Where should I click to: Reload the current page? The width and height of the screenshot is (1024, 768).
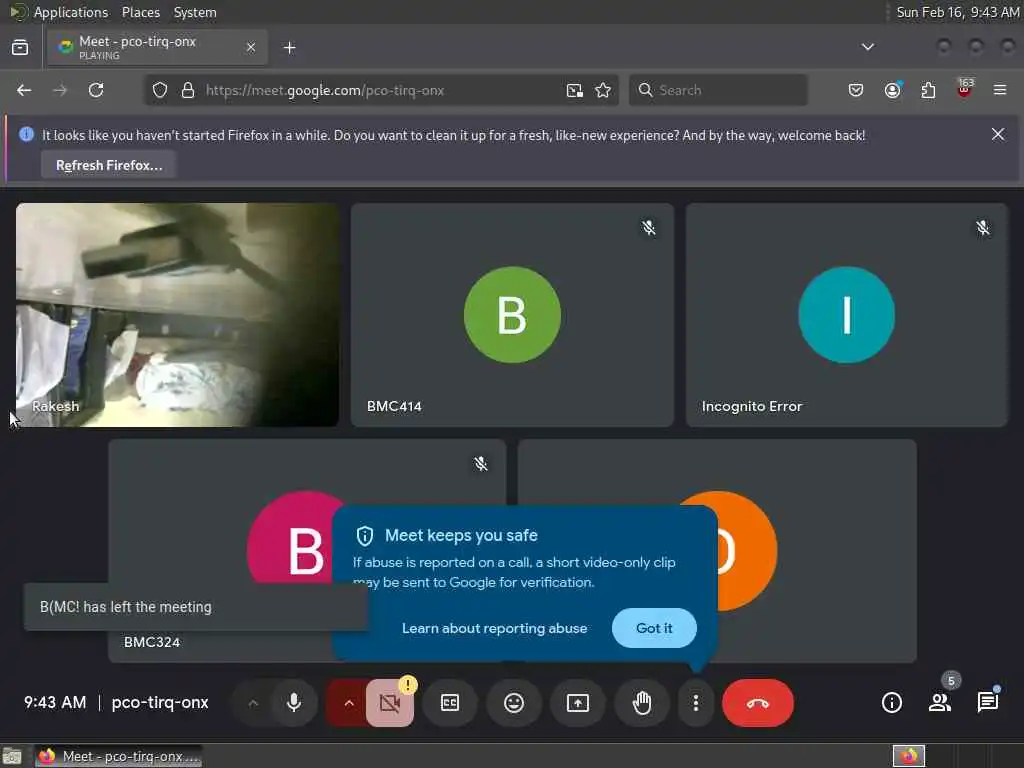point(96,90)
